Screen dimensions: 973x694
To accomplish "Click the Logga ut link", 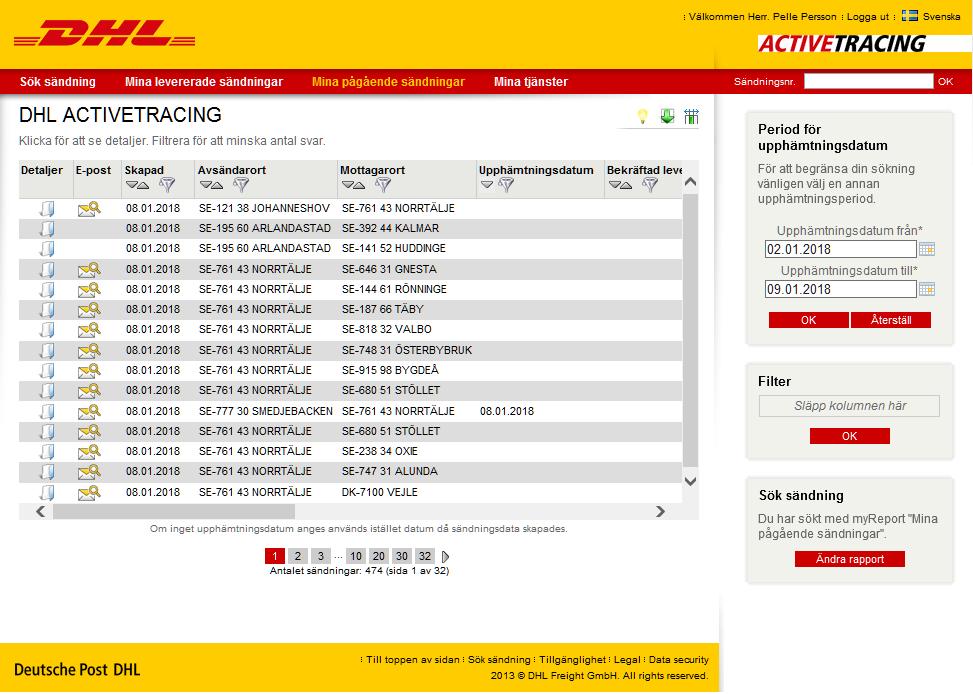I will tap(868, 17).
